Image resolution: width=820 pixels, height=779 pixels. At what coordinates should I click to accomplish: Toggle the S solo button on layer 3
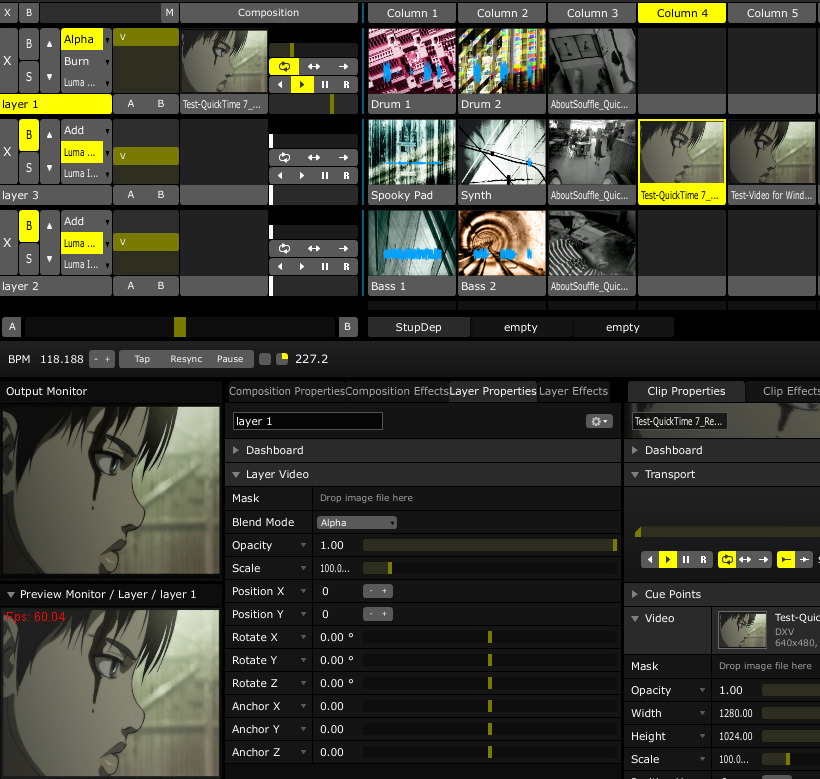pos(29,168)
